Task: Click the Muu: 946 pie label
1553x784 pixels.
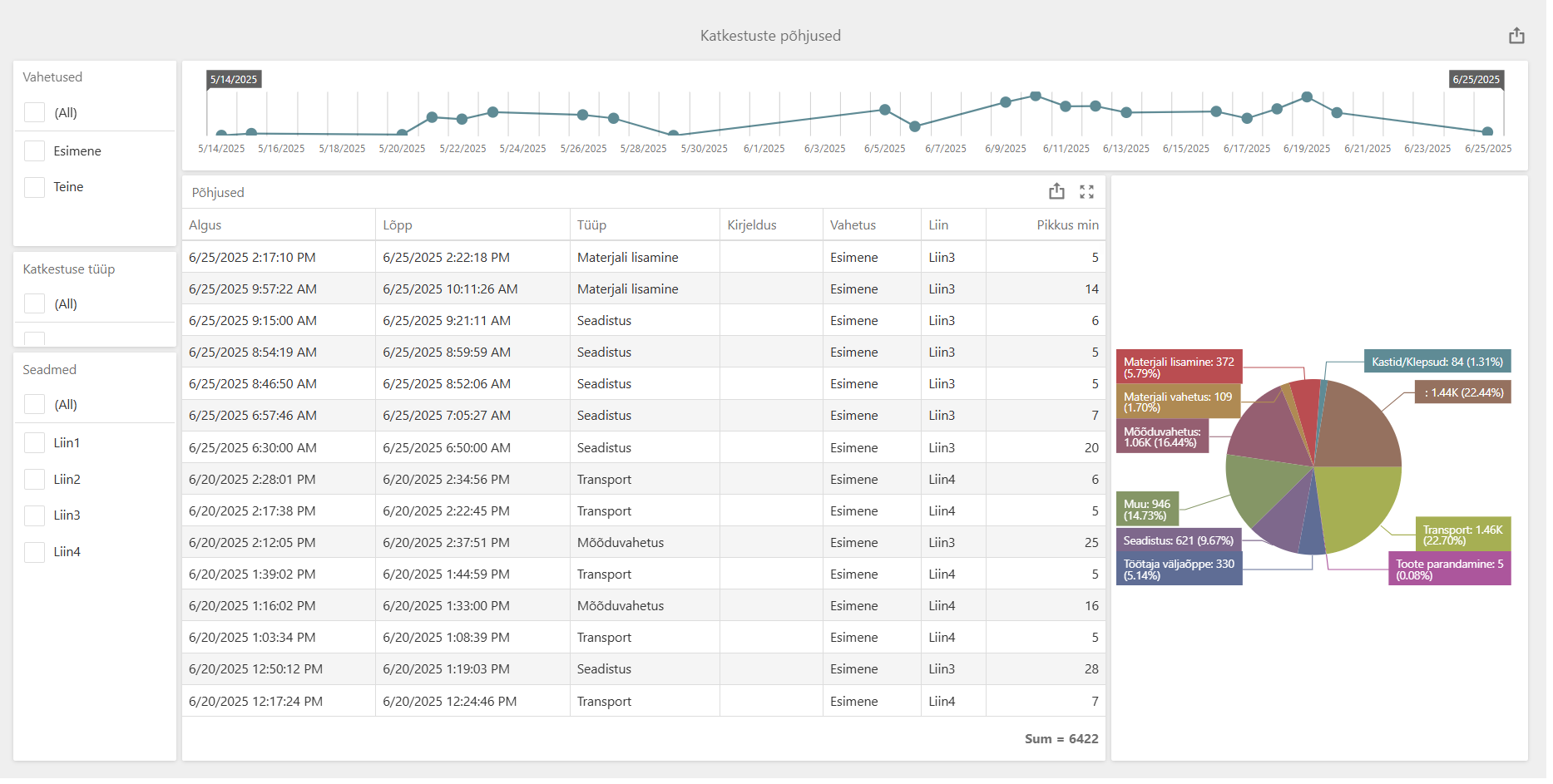Action: [1147, 510]
